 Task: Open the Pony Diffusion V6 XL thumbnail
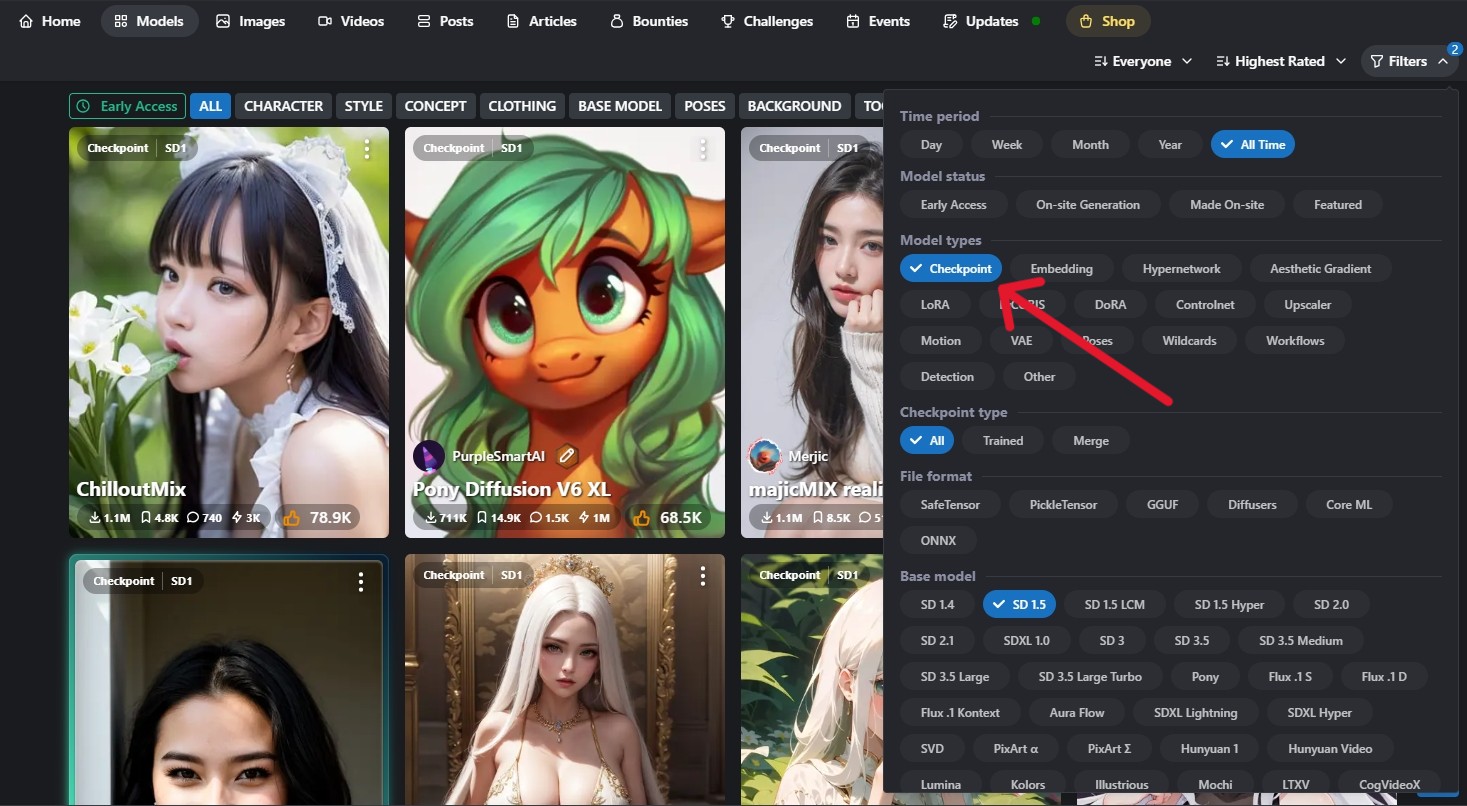[564, 300]
